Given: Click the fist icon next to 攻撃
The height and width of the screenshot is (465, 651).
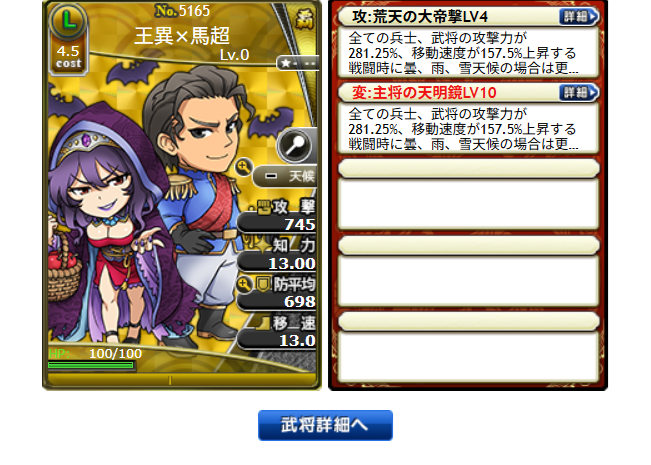Looking at the screenshot, I should pyautogui.click(x=263, y=207).
